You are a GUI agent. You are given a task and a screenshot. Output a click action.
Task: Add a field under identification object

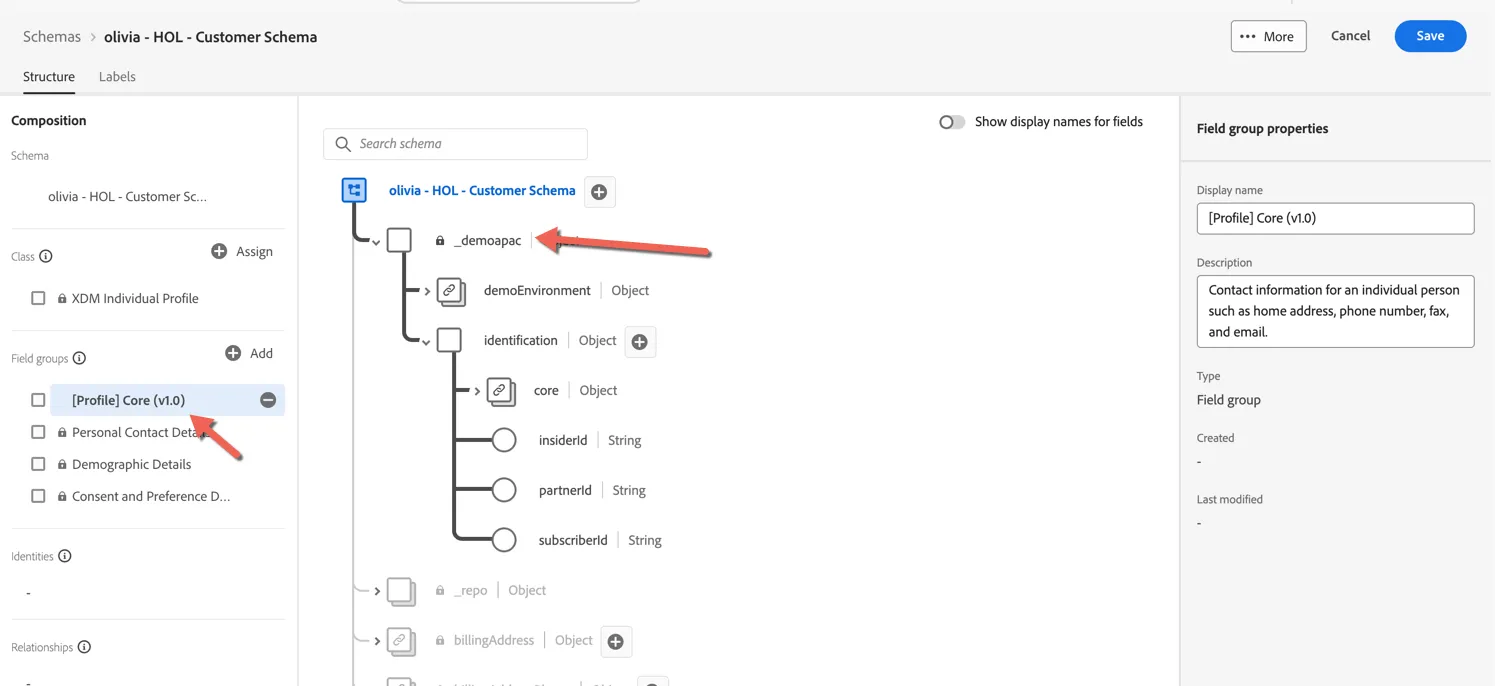point(640,342)
